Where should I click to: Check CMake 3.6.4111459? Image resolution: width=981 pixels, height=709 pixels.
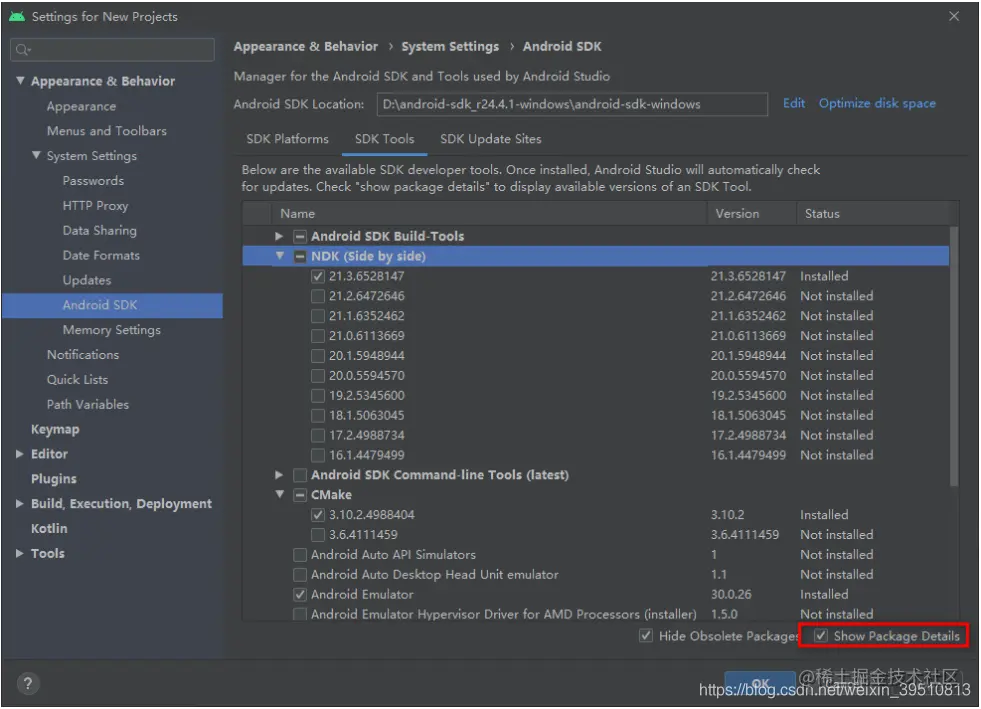pos(318,535)
